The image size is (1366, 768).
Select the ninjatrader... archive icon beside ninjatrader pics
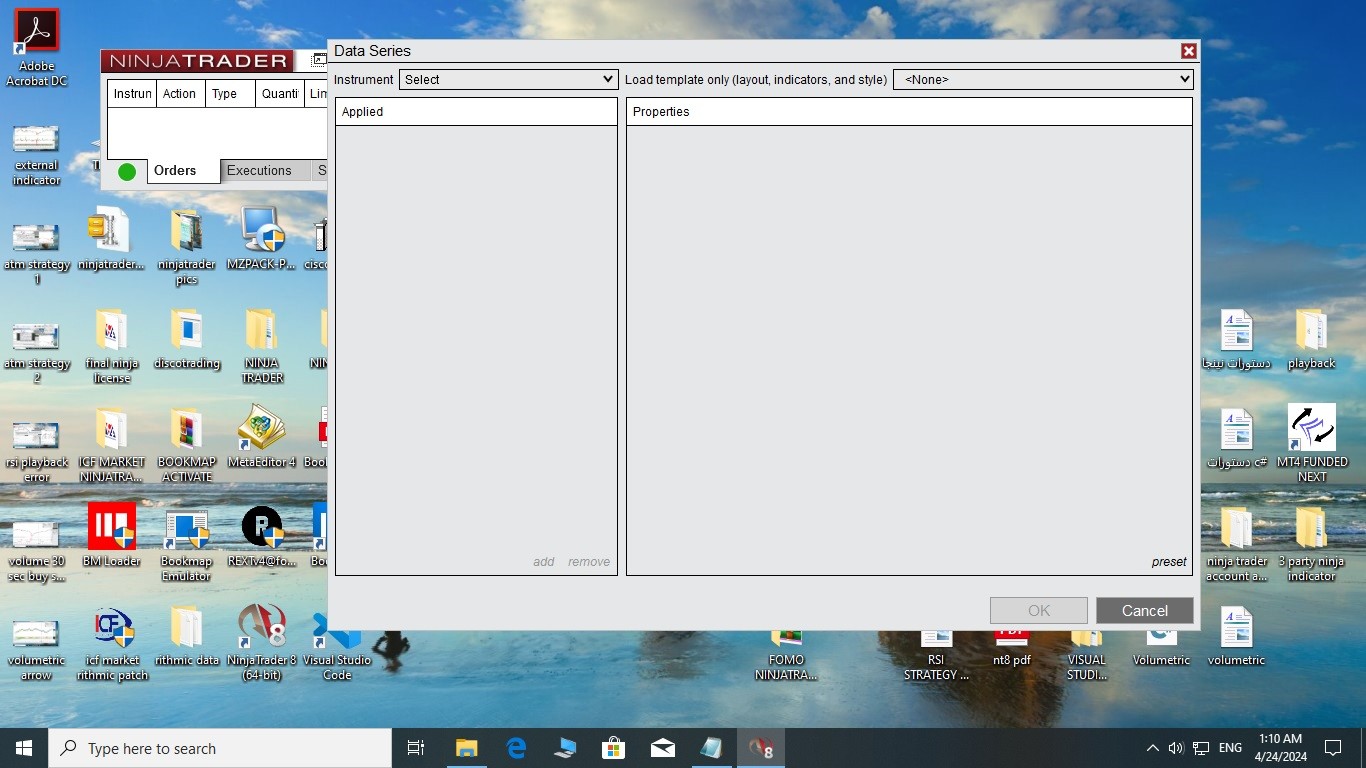pyautogui.click(x=112, y=239)
